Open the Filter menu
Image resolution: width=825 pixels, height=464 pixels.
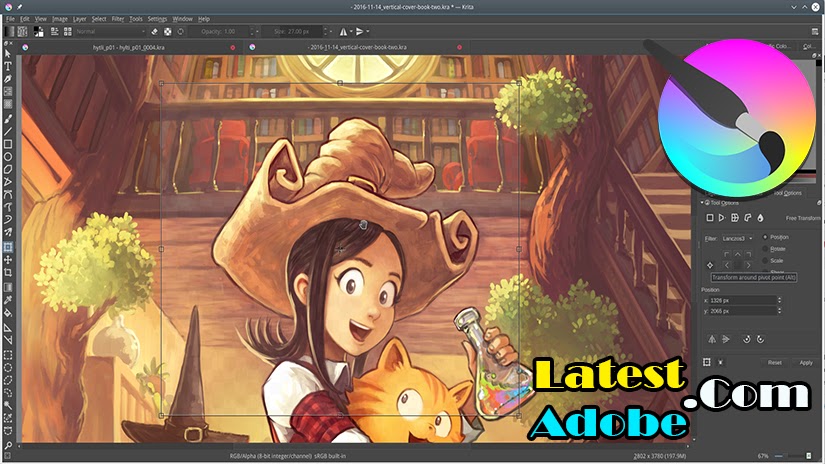tap(117, 19)
